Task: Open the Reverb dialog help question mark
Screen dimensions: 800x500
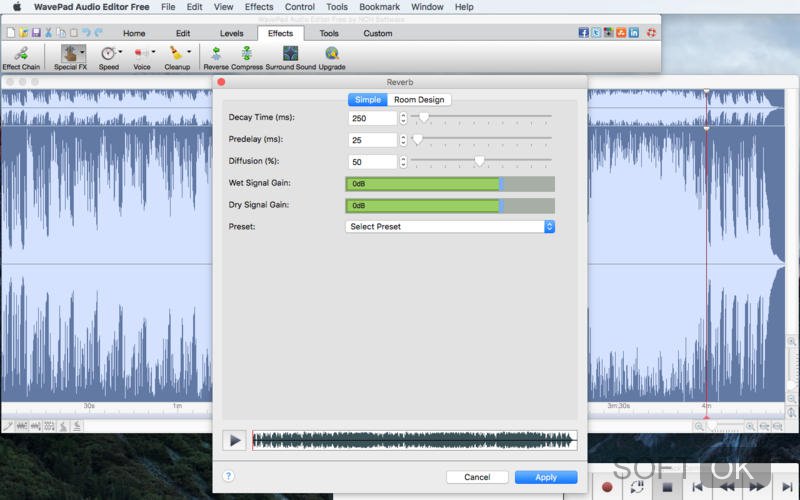Action: pos(228,476)
